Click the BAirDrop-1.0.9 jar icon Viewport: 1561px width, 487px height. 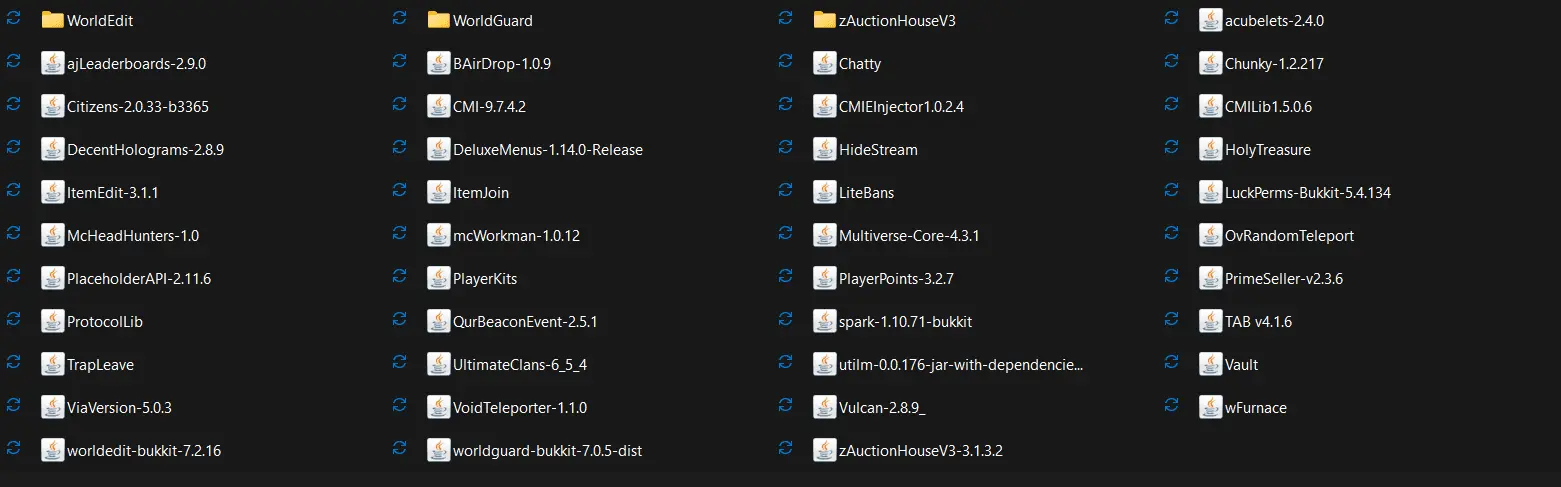coord(439,63)
